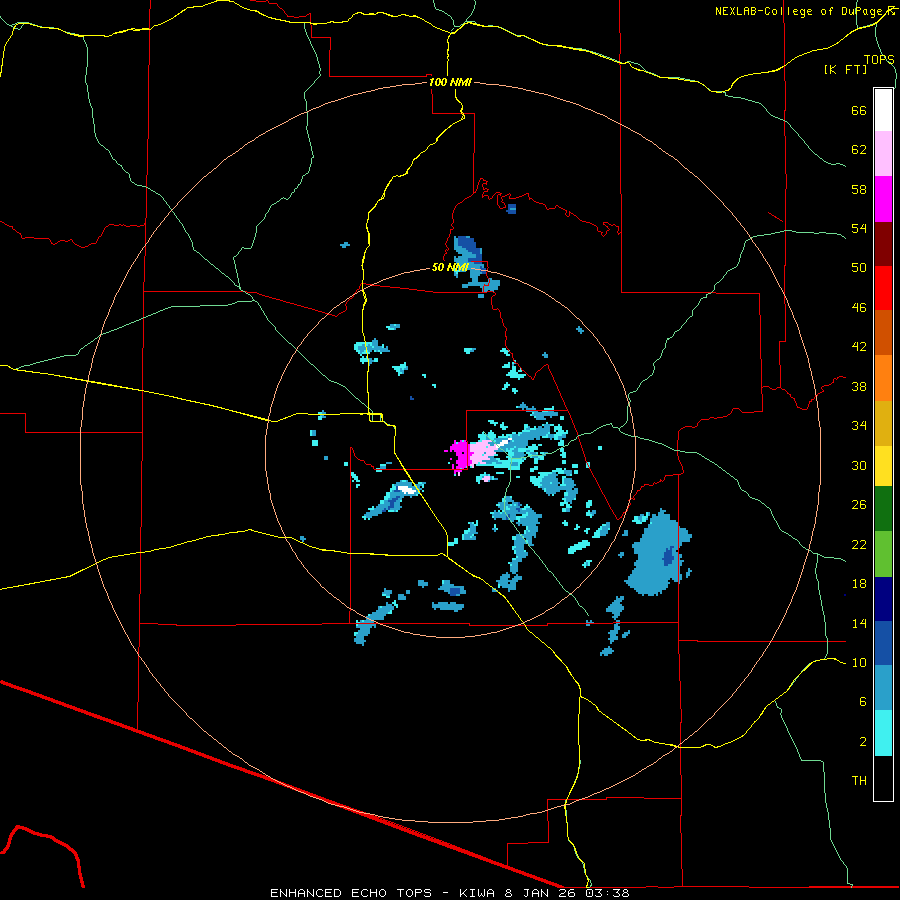The image size is (900, 900).
Task: Click the magenta high echo top cell
Action: pos(460,456)
